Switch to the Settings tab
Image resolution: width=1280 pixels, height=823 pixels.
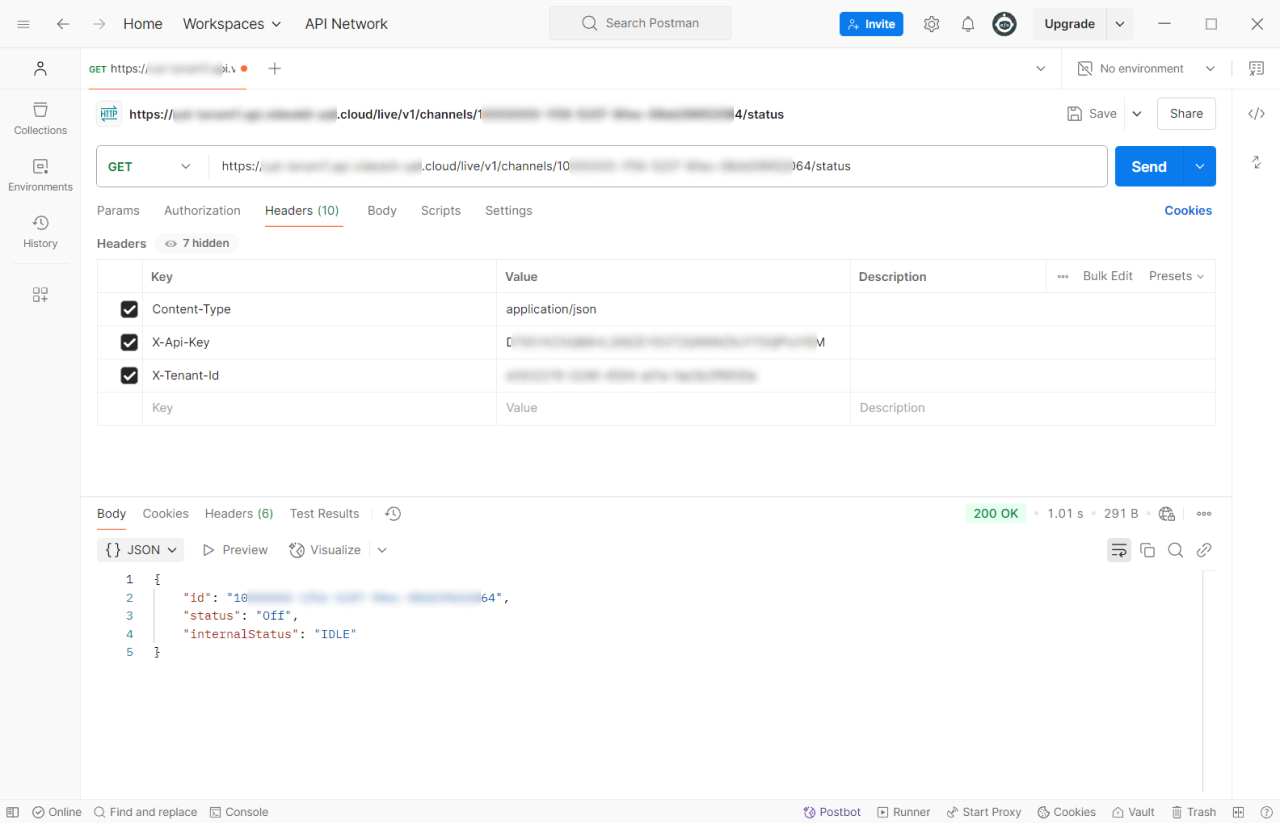(x=508, y=211)
